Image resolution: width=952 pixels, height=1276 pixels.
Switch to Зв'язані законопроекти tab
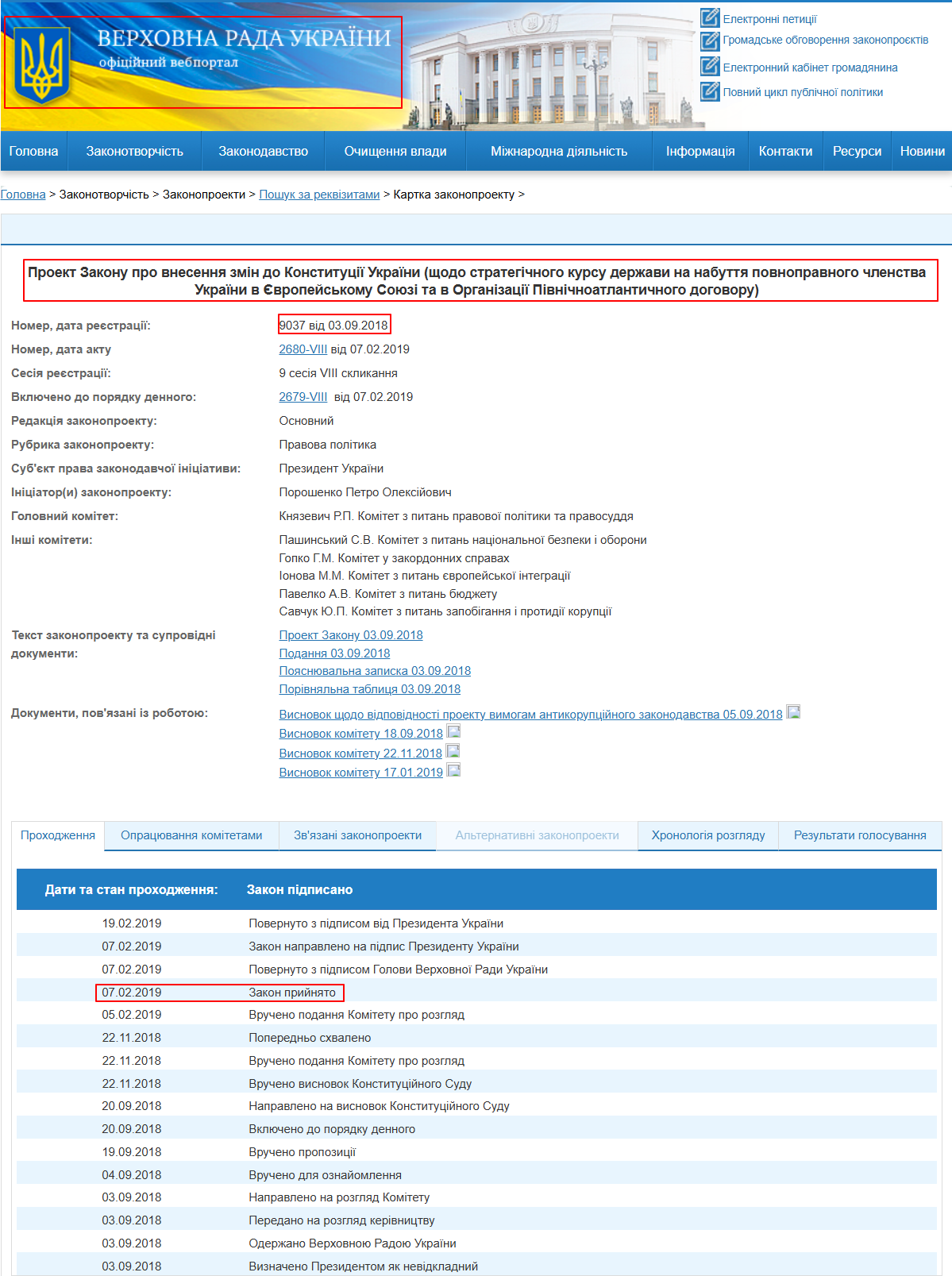tap(357, 835)
